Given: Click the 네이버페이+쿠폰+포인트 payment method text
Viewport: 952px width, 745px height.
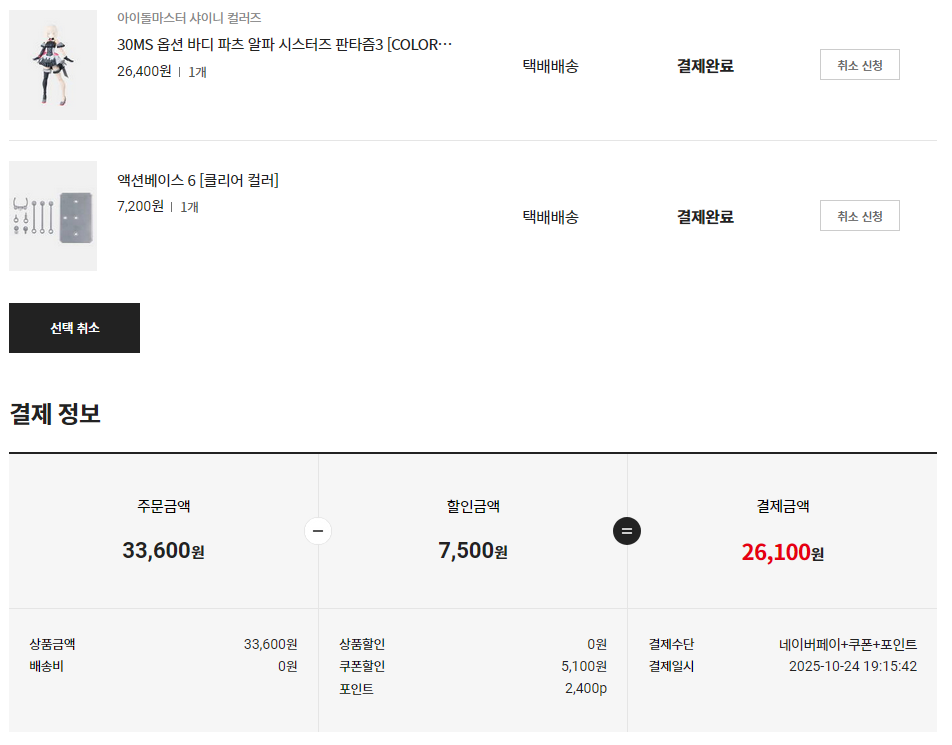Looking at the screenshot, I should click(x=848, y=645).
